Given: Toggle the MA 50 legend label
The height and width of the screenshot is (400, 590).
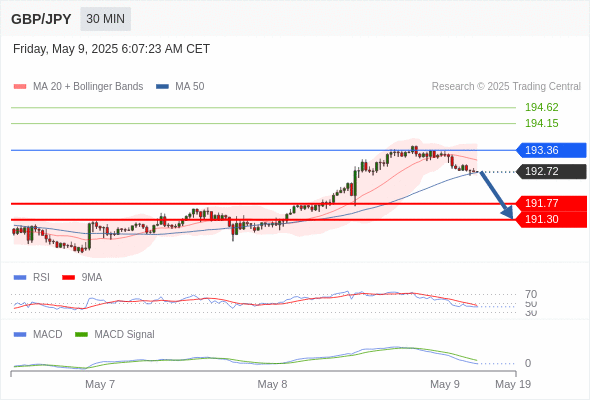Looking at the screenshot, I should tap(190, 87).
